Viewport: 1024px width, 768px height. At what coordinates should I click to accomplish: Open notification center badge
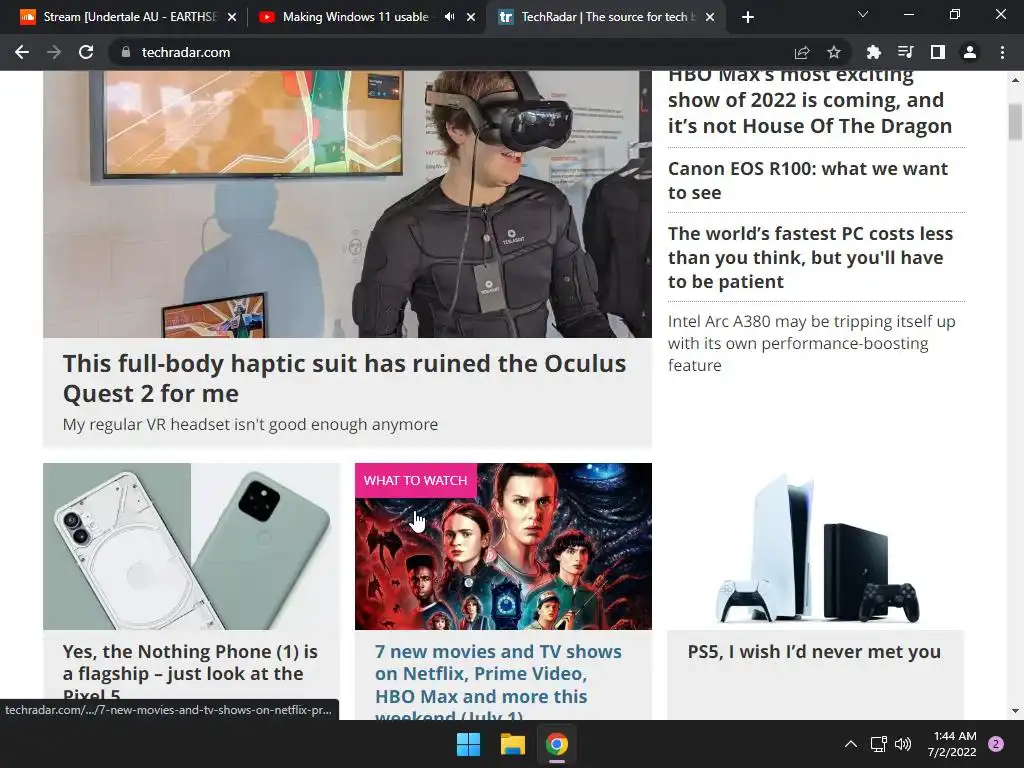point(996,744)
